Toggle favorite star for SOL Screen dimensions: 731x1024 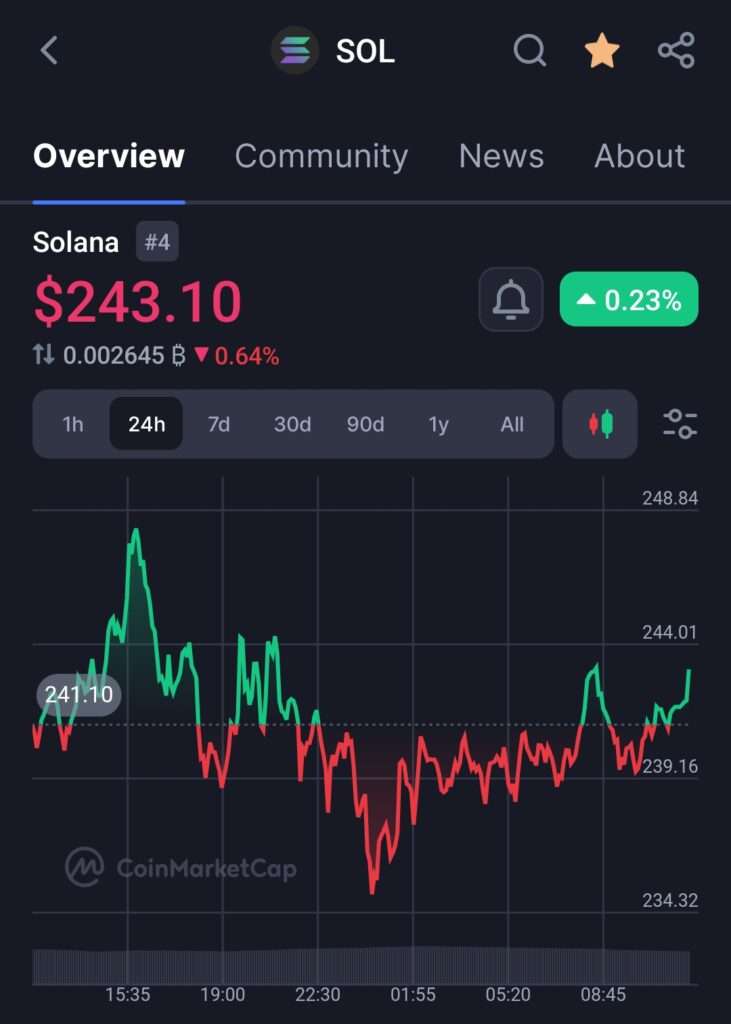(602, 51)
